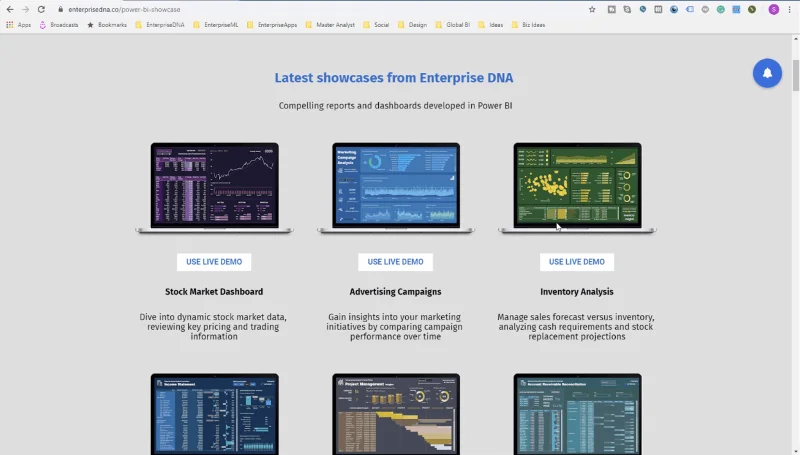Reload the current page
Viewport: 800px width, 455px height.
click(x=41, y=9)
